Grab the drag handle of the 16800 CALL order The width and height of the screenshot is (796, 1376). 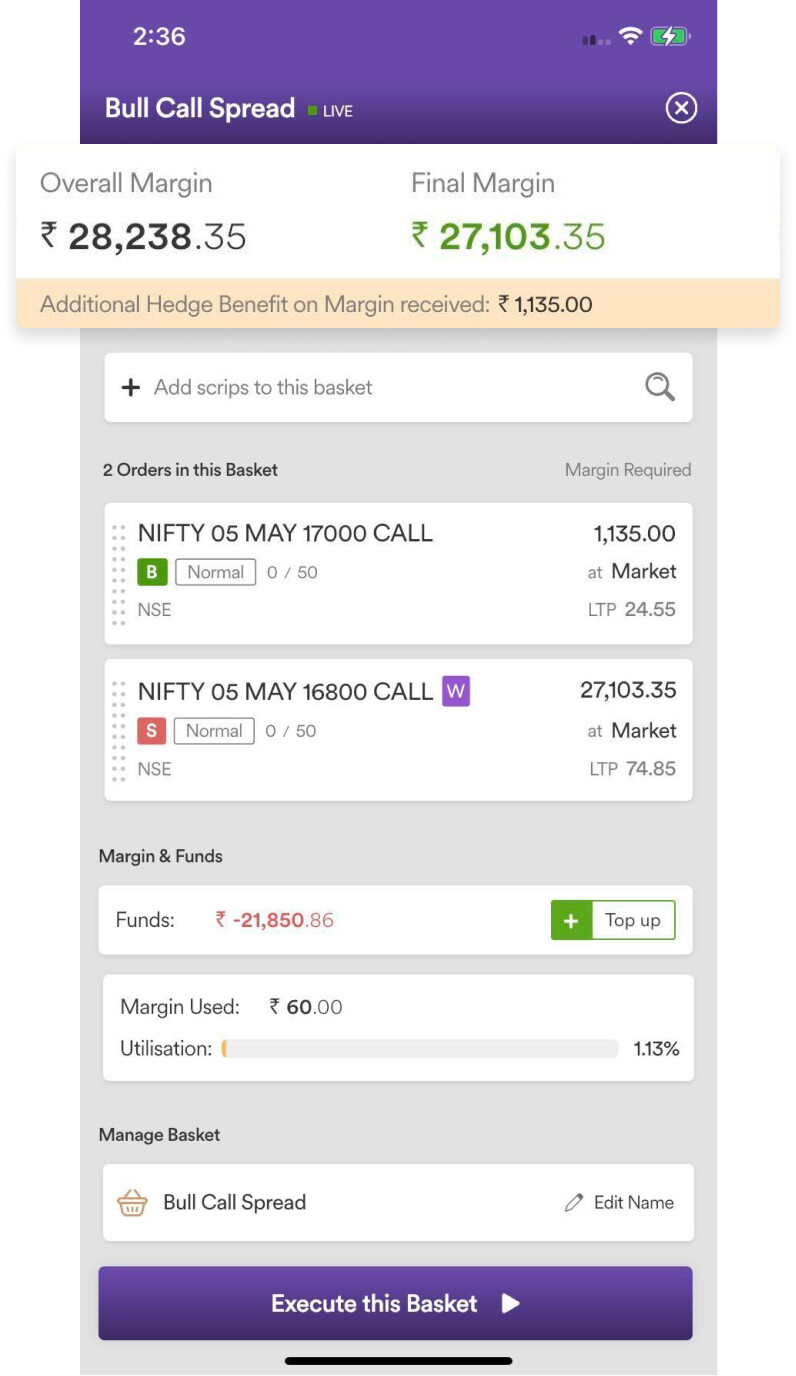[119, 731]
